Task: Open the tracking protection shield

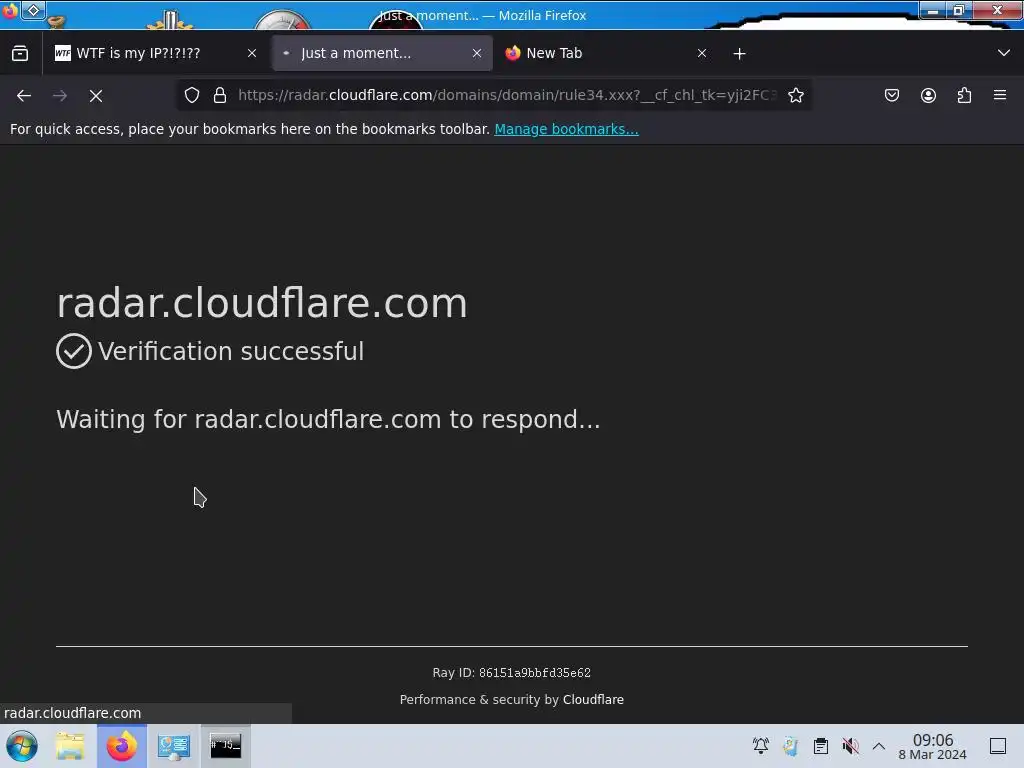Action: pyautogui.click(x=192, y=95)
